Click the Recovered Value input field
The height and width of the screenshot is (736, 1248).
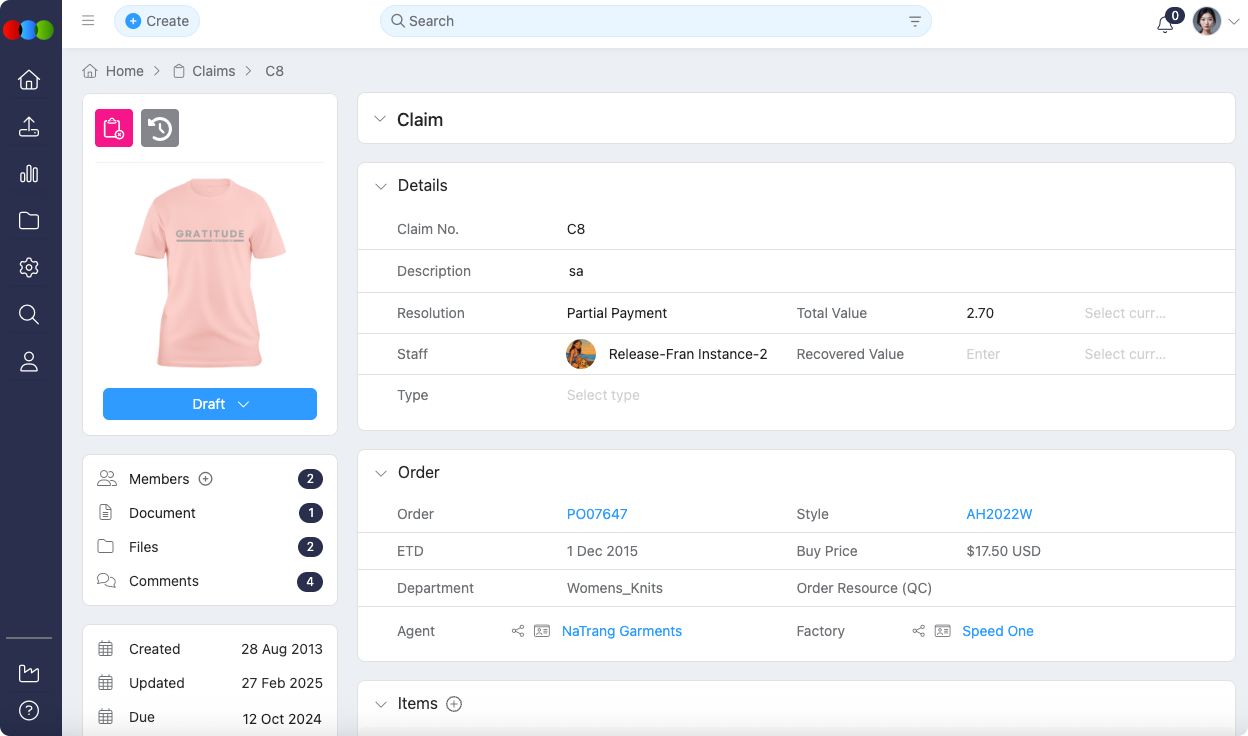pyautogui.click(x=1010, y=354)
